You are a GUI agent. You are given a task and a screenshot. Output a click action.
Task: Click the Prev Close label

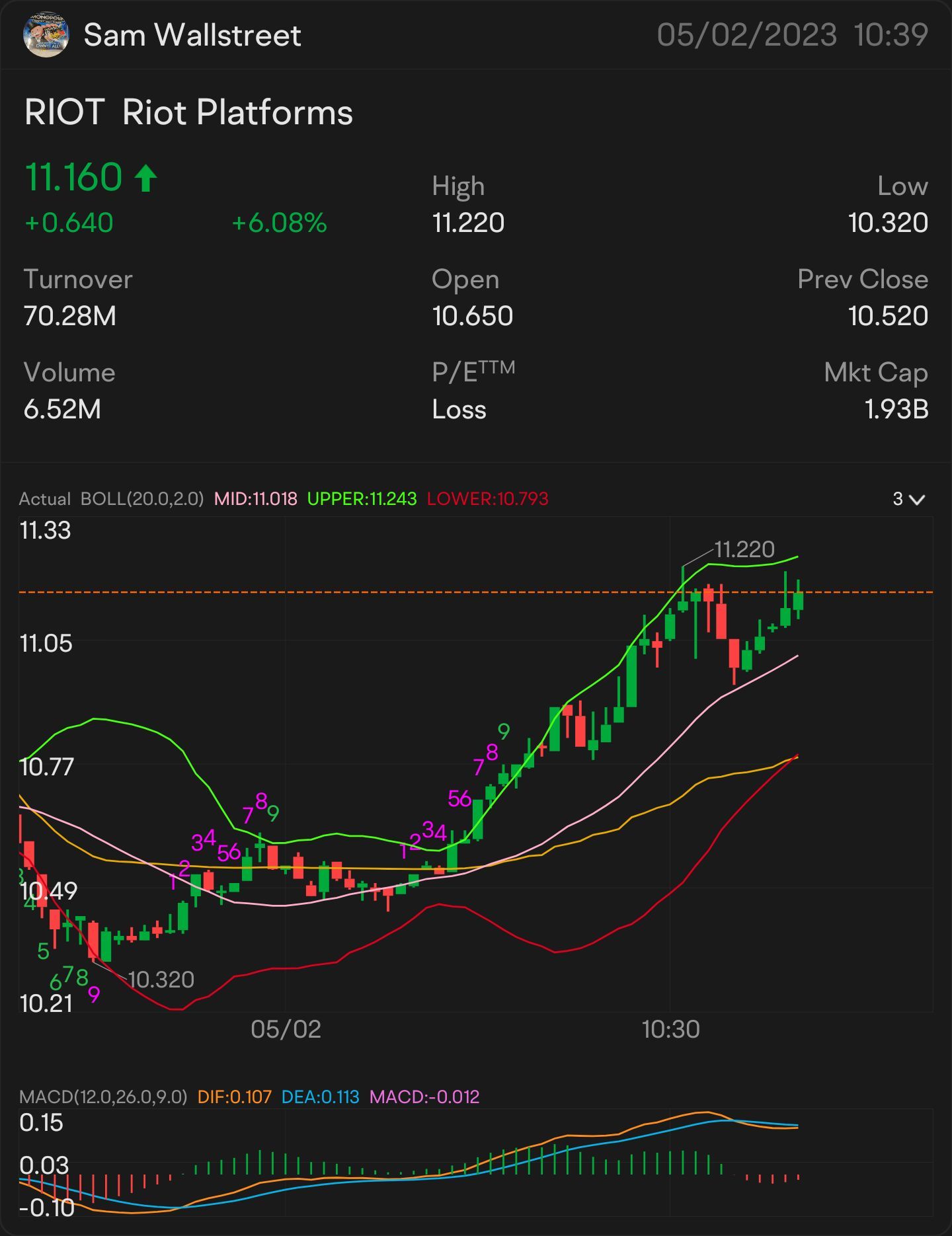pos(863,279)
